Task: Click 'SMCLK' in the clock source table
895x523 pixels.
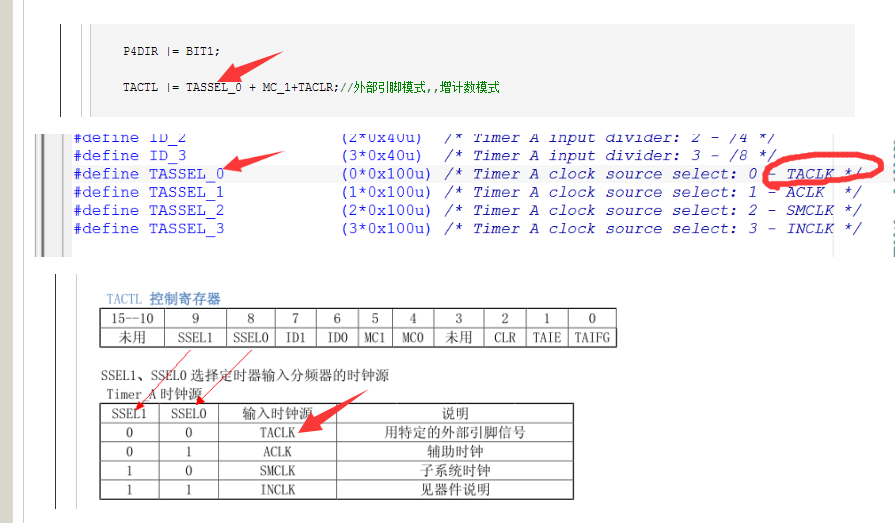Action: 277,471
